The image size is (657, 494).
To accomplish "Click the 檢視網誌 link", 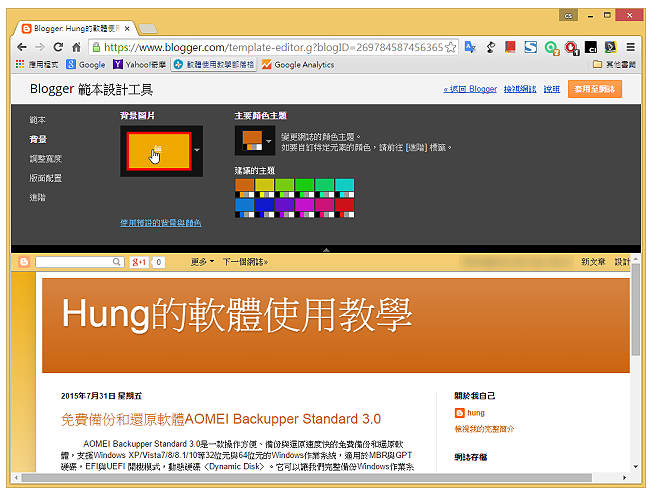I will (520, 89).
